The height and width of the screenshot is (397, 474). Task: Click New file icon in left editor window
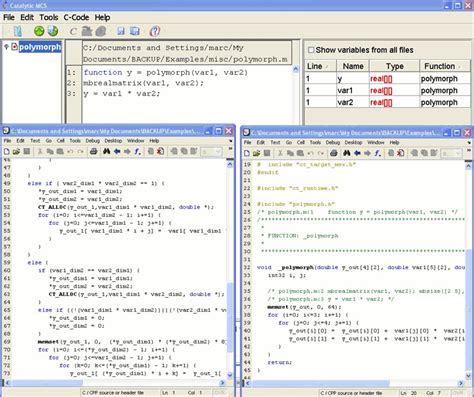click(7, 152)
